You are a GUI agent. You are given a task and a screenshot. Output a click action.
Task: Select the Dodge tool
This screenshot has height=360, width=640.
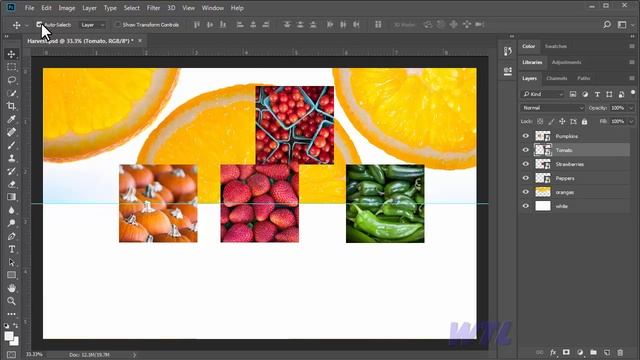click(x=11, y=223)
